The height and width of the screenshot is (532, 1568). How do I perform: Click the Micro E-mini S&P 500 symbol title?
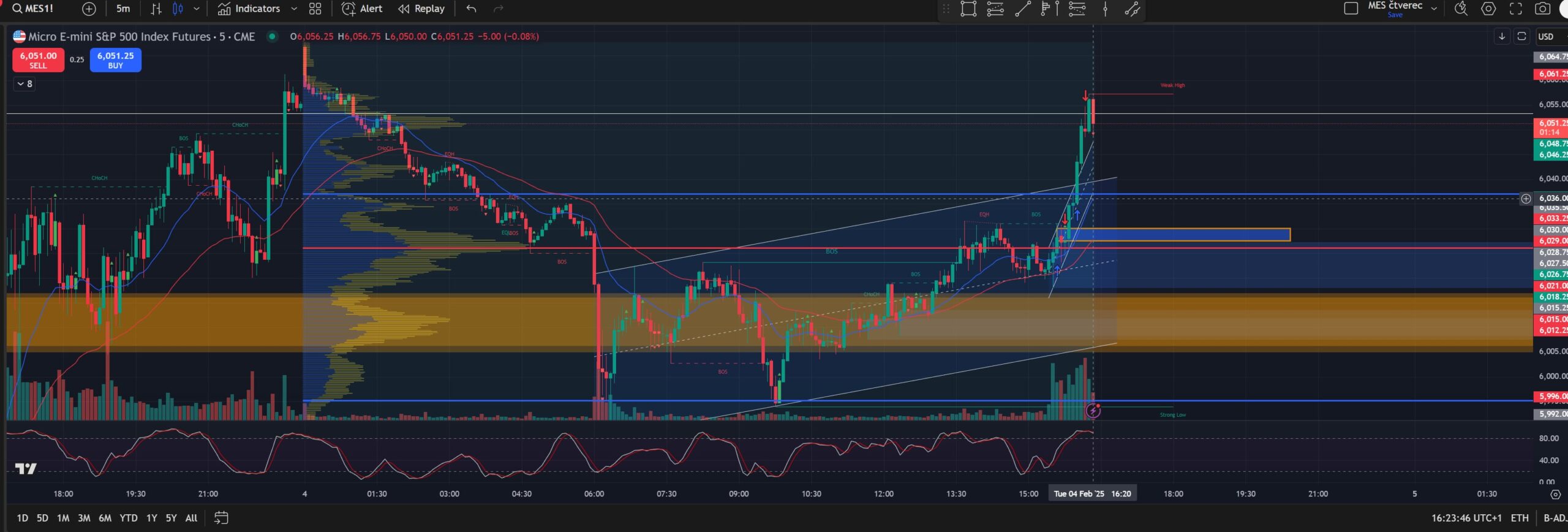(141, 37)
